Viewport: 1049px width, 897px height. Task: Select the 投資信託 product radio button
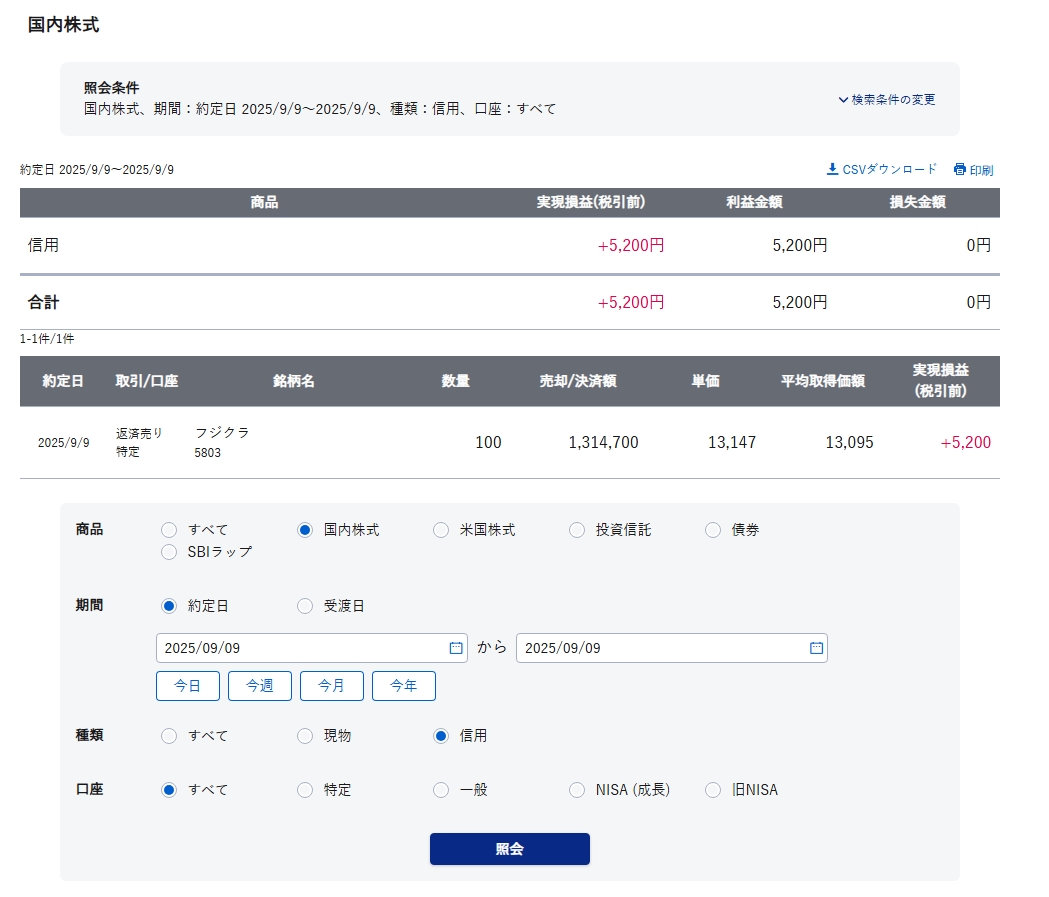click(577, 530)
